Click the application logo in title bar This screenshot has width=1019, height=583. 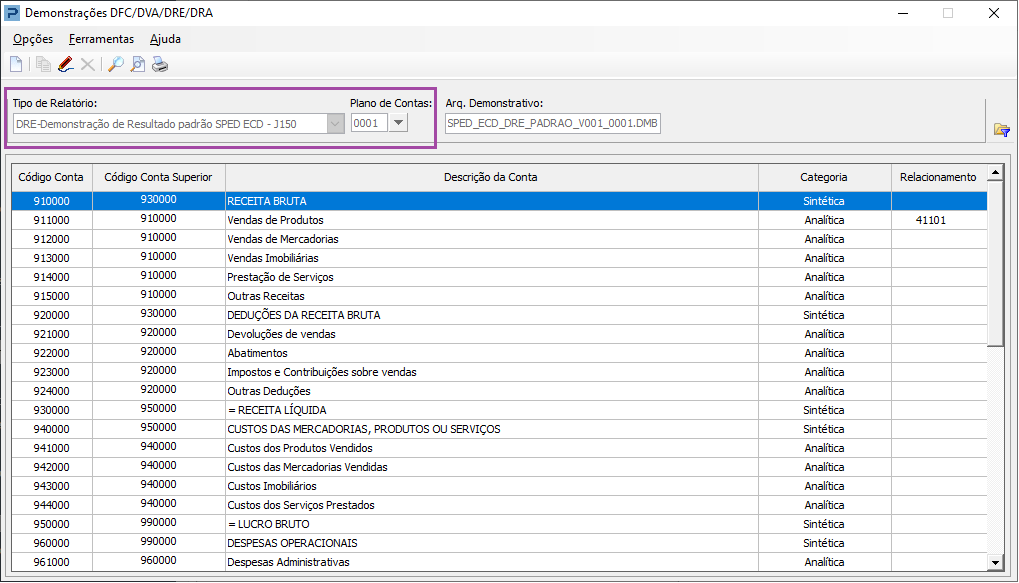click(12, 13)
